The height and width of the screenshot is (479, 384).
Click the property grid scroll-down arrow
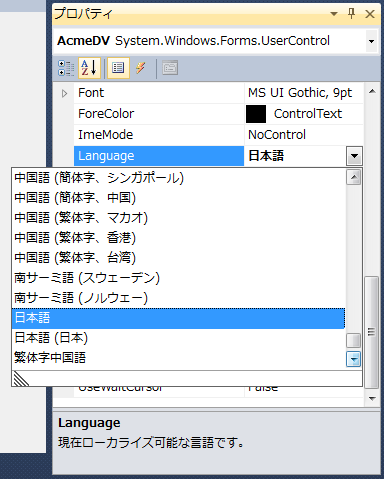pyautogui.click(x=372, y=398)
